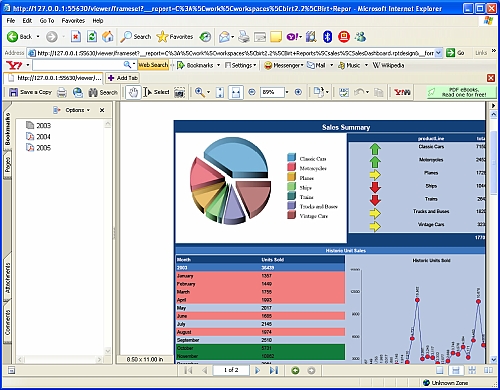This screenshot has width=500, height=390.
Task: Open the zoom percentage dropdown
Action: (287, 92)
